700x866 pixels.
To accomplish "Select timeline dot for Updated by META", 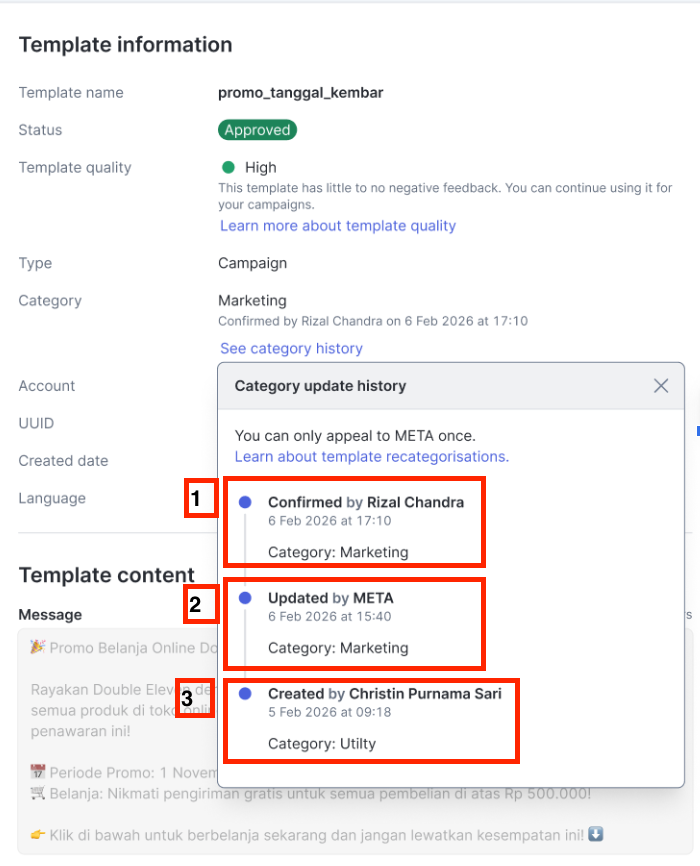I will pyautogui.click(x=245, y=598).
